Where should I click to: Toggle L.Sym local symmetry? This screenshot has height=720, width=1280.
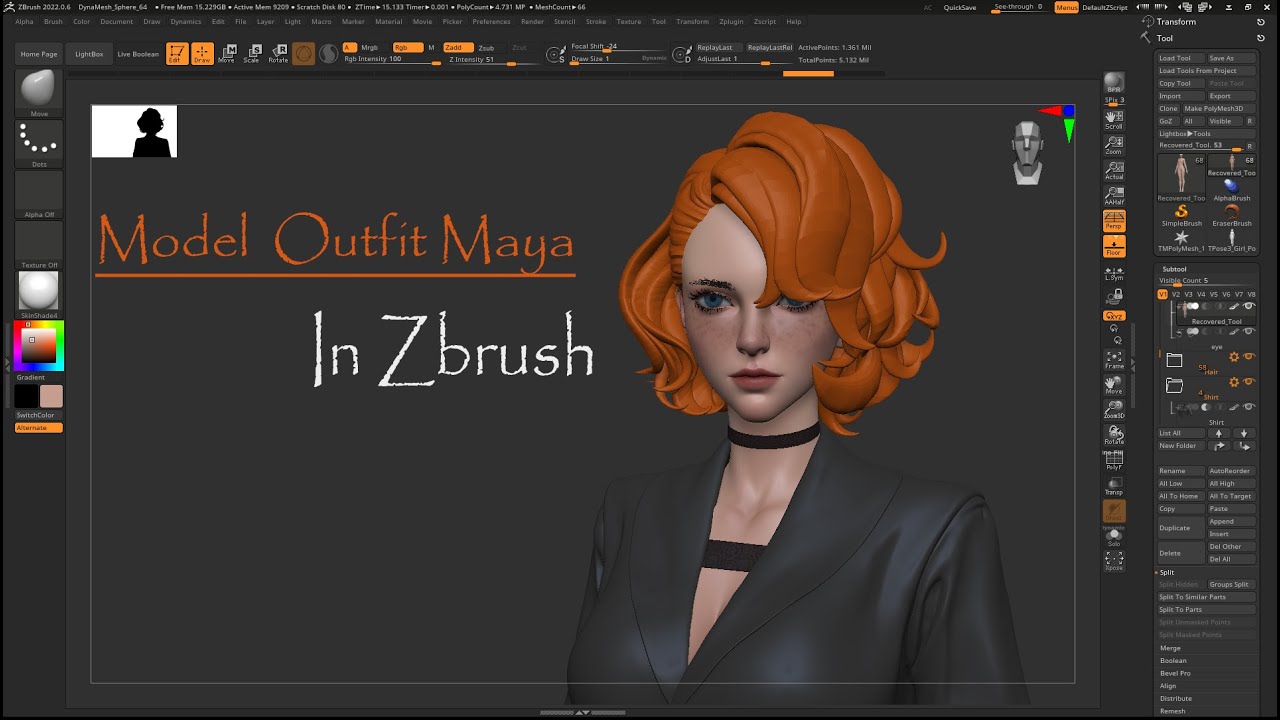coord(1114,272)
